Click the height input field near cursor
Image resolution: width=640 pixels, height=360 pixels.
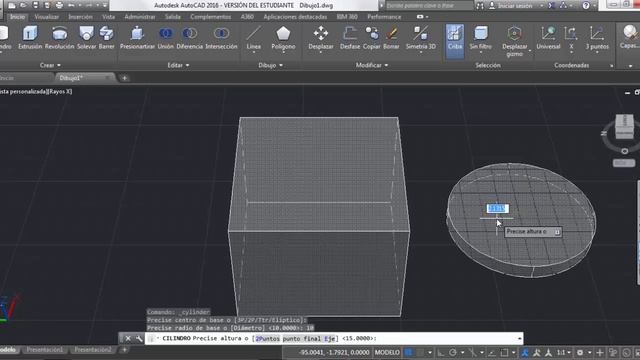coord(498,209)
